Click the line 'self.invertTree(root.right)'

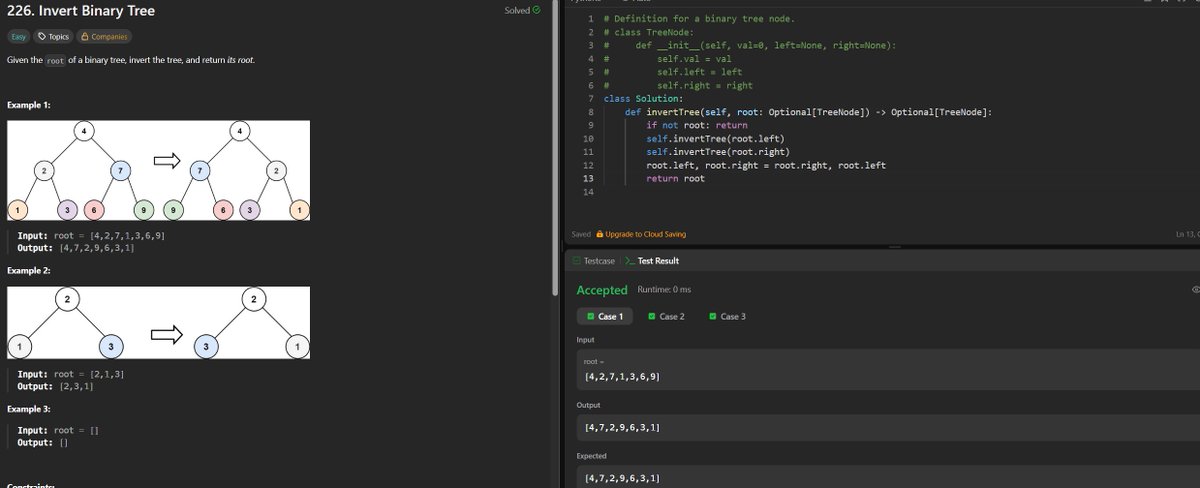tap(718, 151)
